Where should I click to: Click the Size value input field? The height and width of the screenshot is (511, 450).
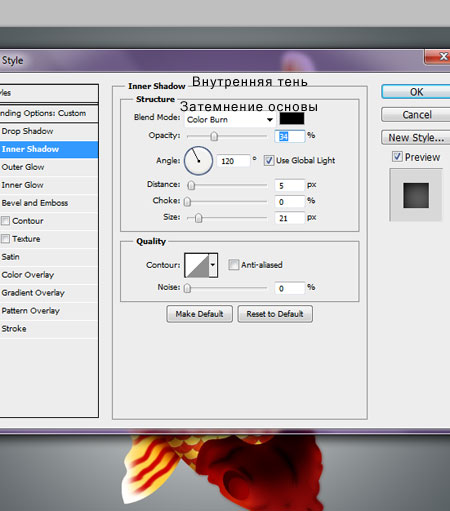click(289, 218)
